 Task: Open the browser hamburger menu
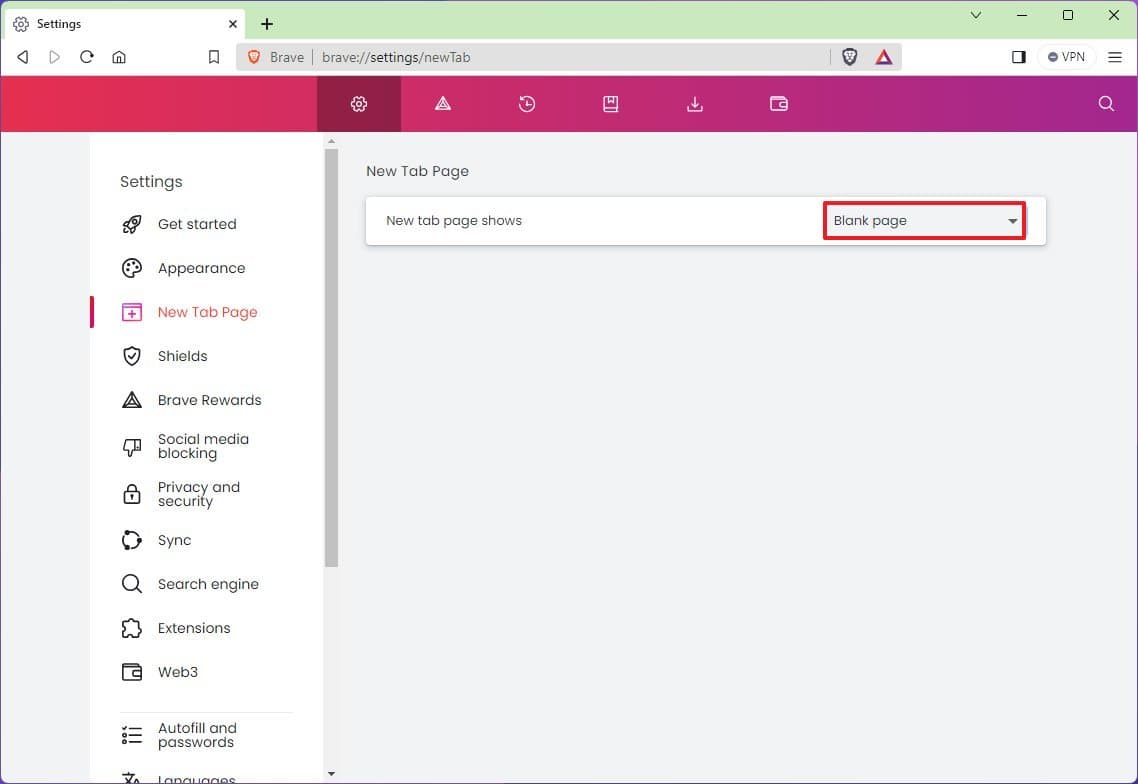1115,57
